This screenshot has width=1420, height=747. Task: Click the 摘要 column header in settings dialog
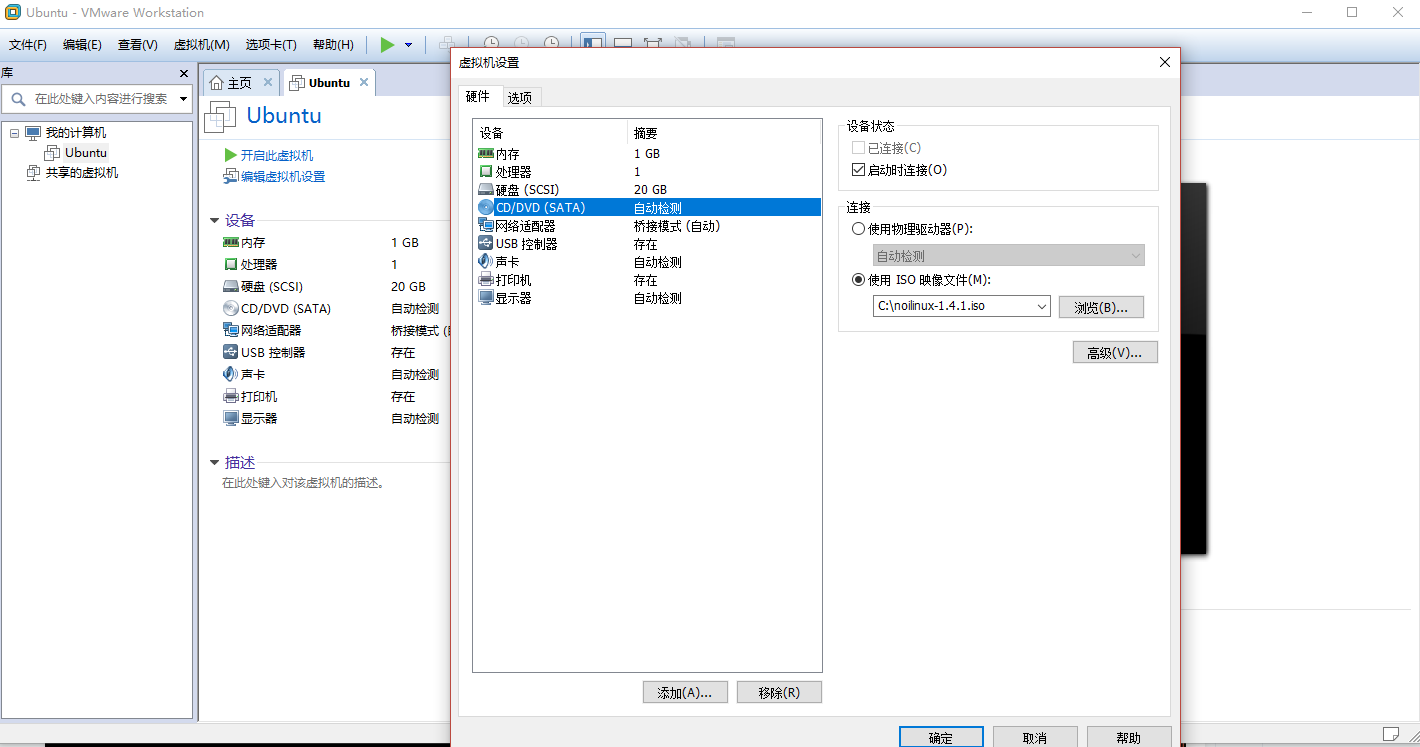coord(725,133)
